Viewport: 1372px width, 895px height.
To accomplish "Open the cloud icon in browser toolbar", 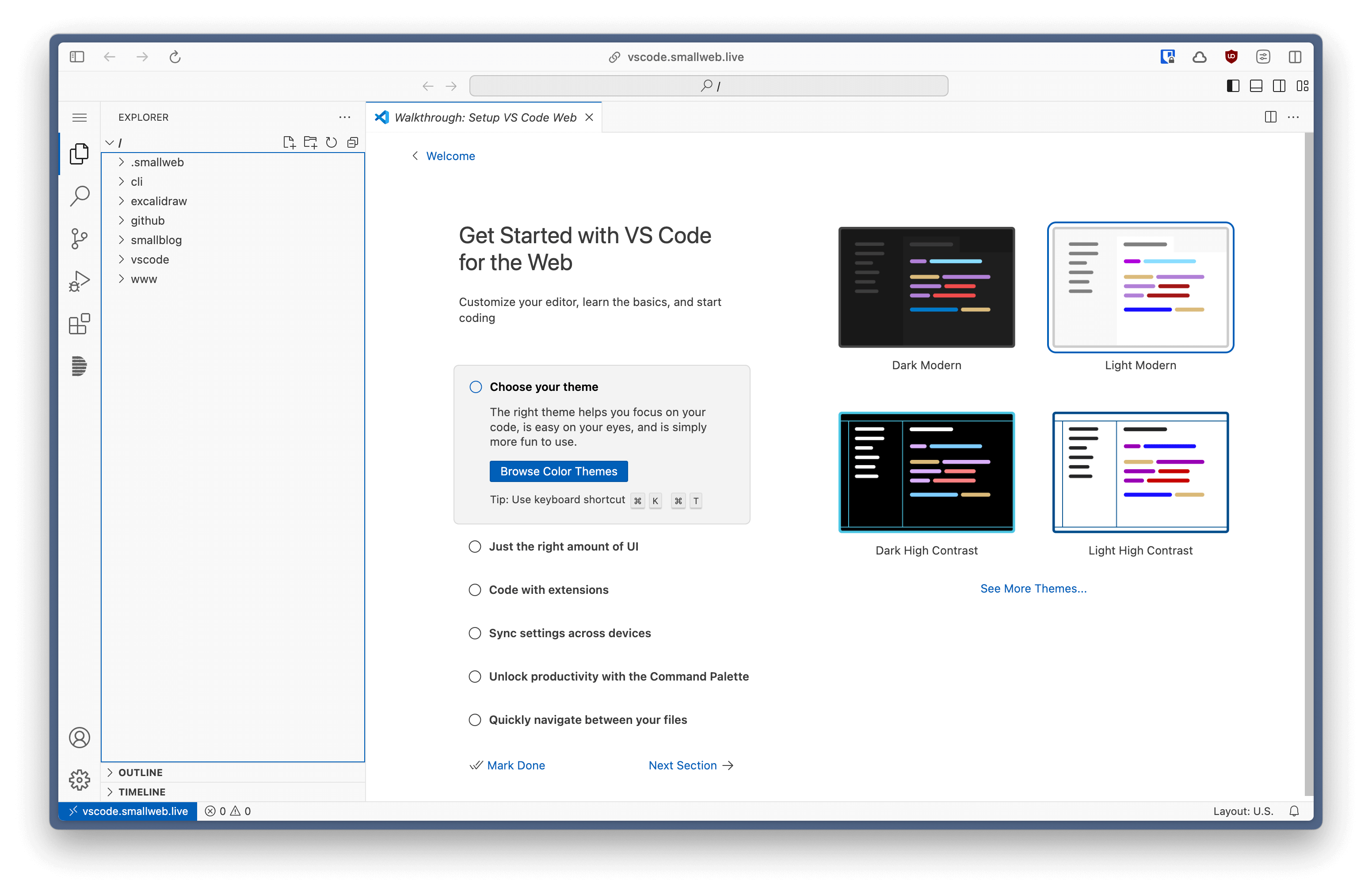I will tap(1200, 57).
